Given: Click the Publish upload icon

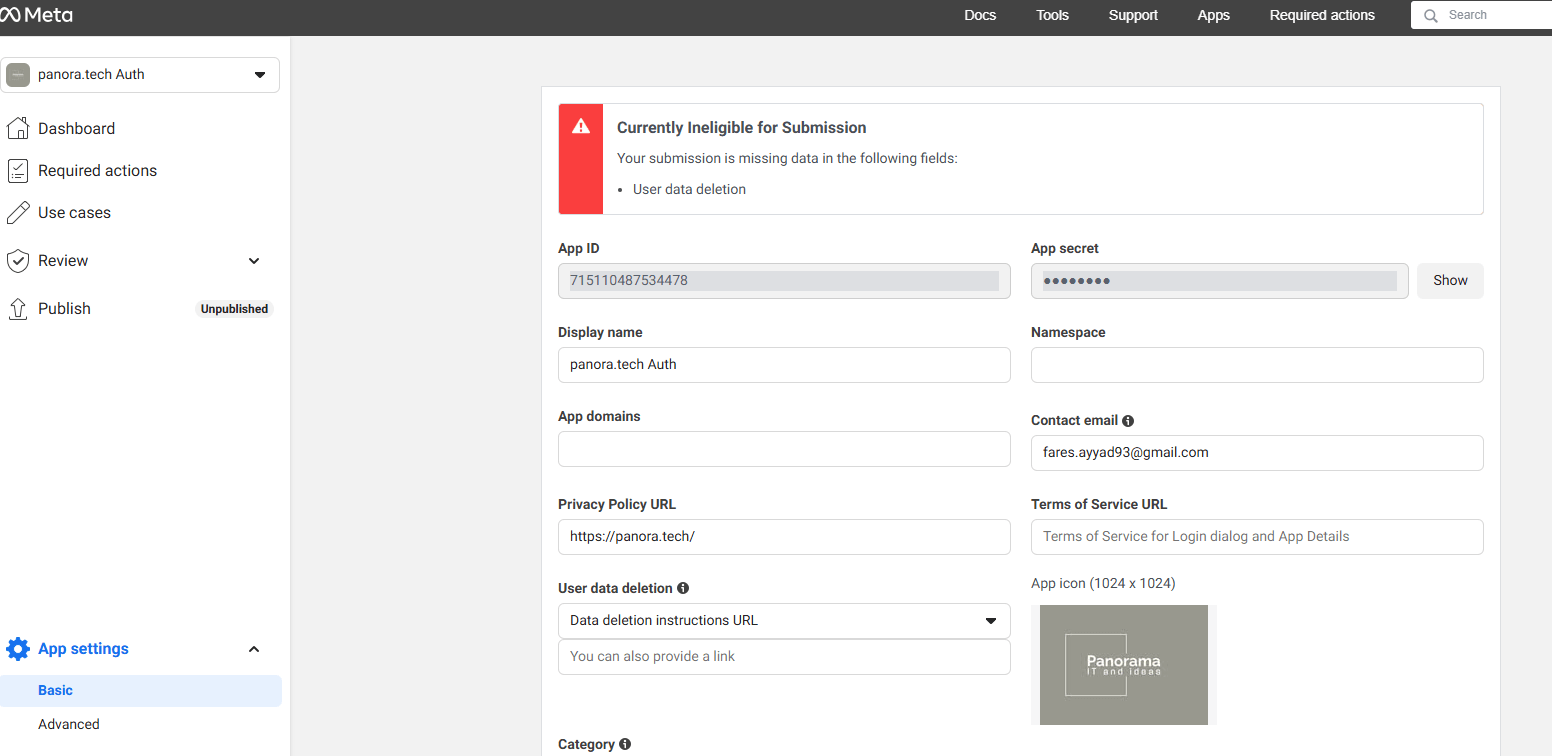Looking at the screenshot, I should click(x=17, y=309).
